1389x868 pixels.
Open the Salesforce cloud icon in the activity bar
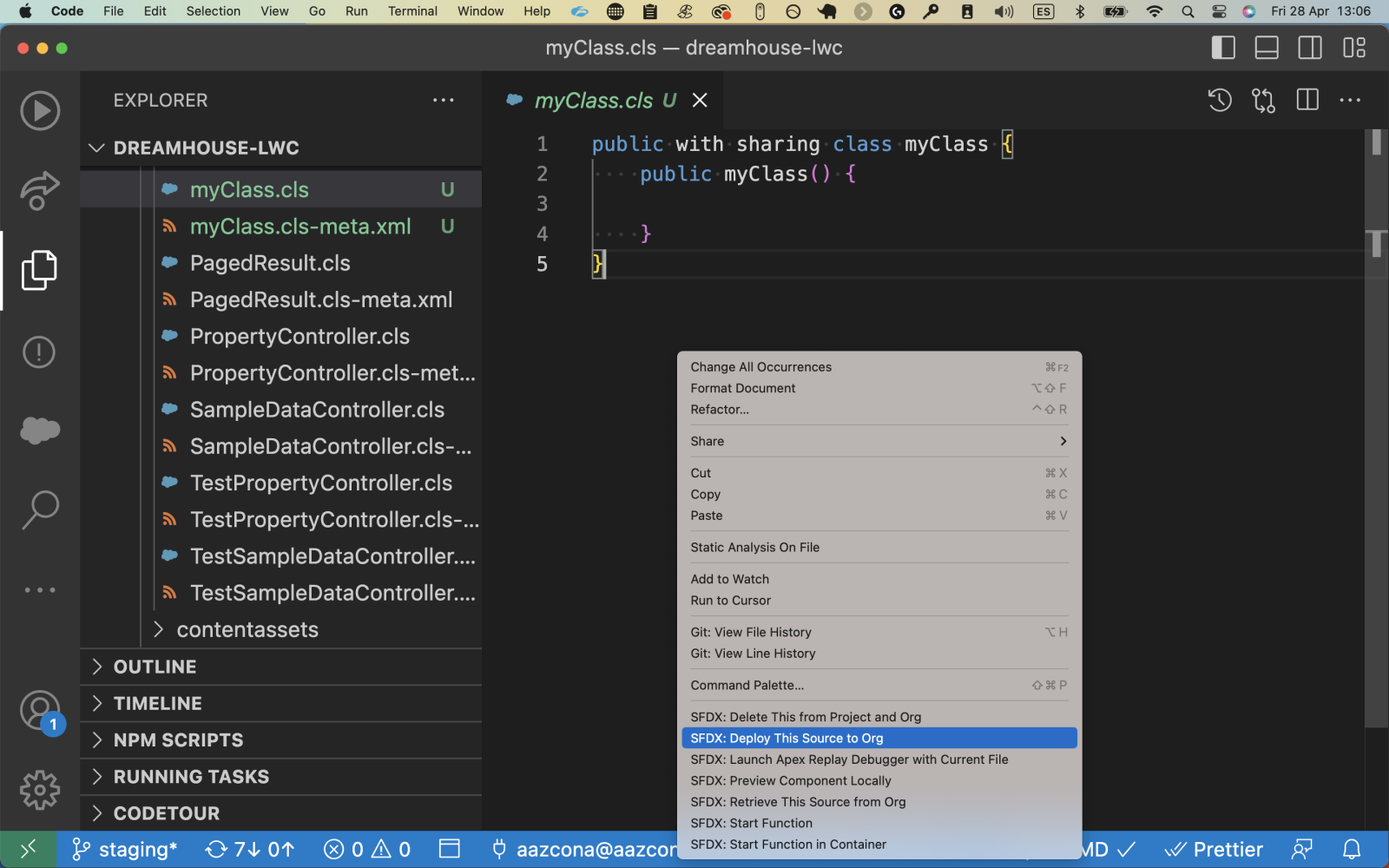coord(40,430)
